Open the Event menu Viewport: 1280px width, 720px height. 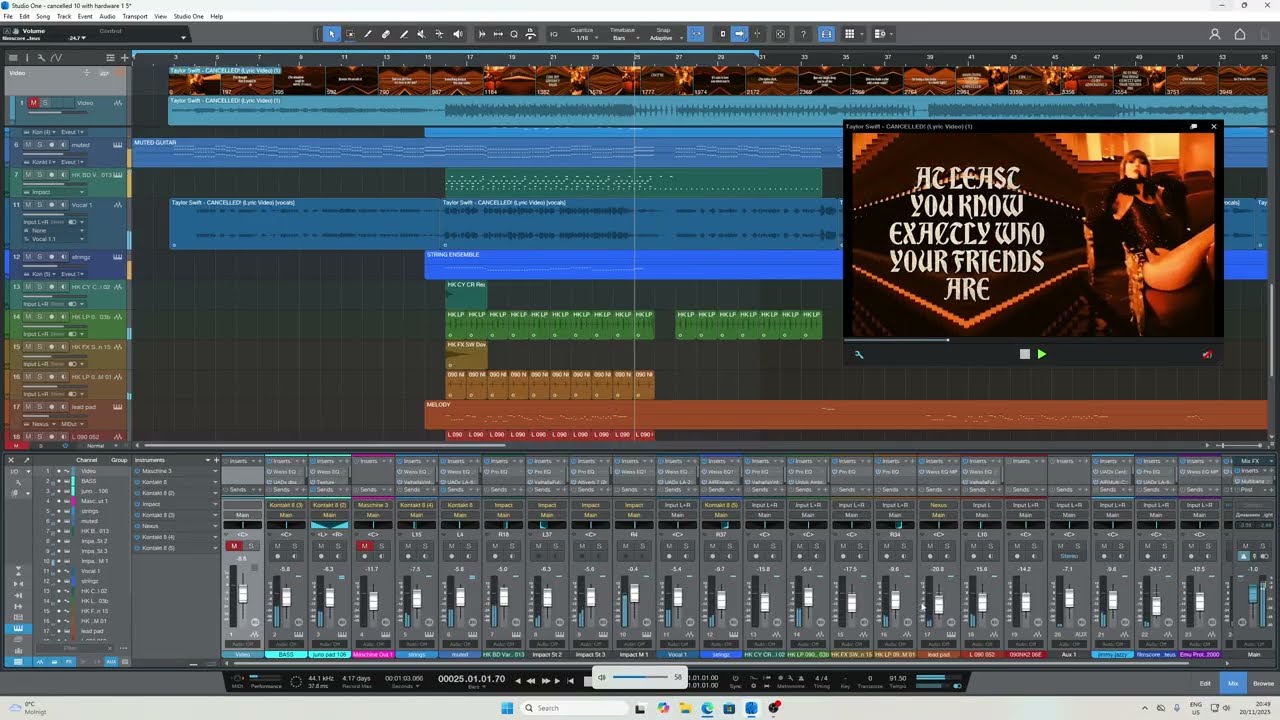pyautogui.click(x=85, y=16)
